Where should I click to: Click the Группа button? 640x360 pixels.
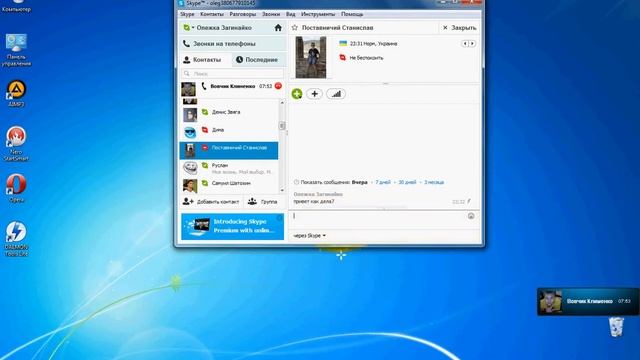point(264,202)
